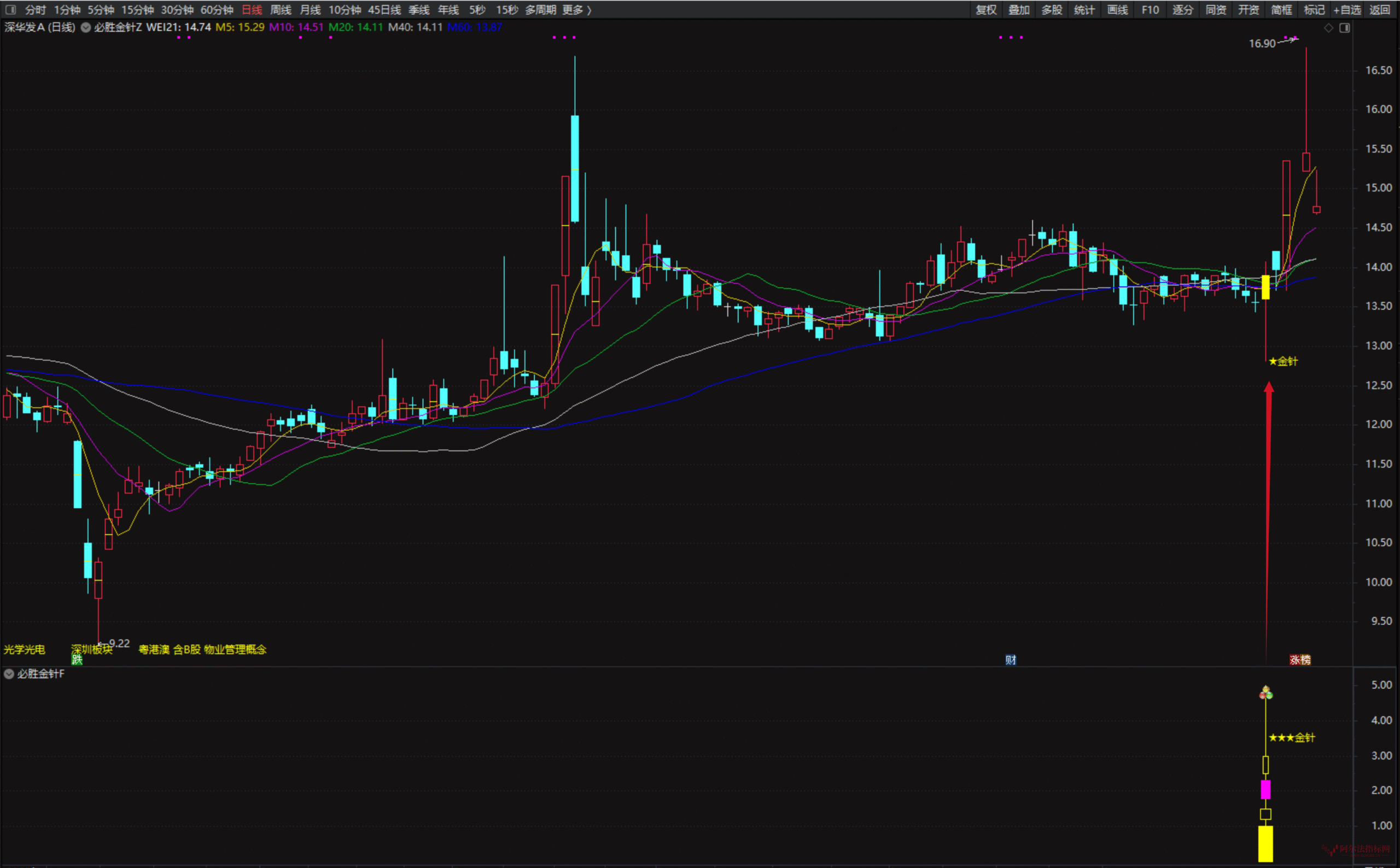Image resolution: width=1400 pixels, height=868 pixels.
Task: Toggle the right side panel icon
Action: point(1344,27)
